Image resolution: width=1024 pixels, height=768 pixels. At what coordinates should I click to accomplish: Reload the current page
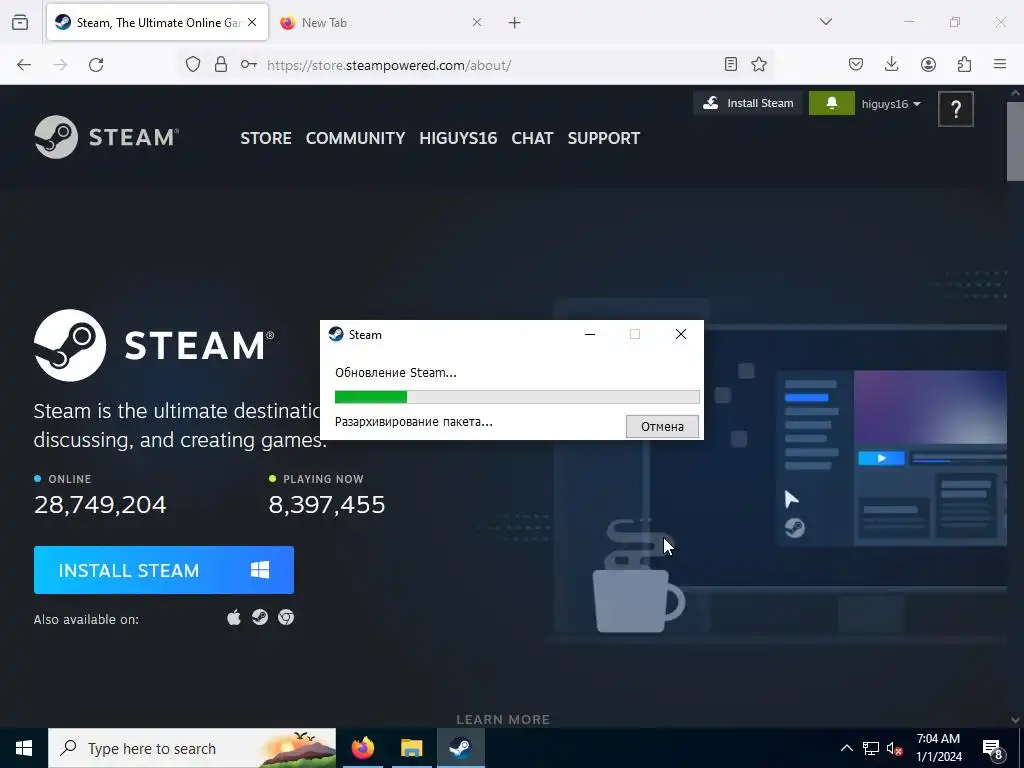[96, 65]
